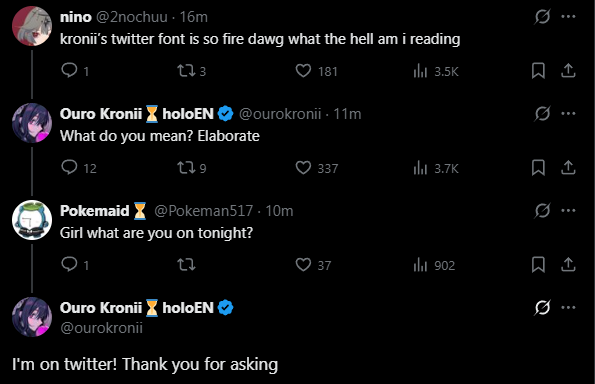The width and height of the screenshot is (595, 384).
Task: Click Pokemaid's profile avatar
Action: tap(32, 220)
